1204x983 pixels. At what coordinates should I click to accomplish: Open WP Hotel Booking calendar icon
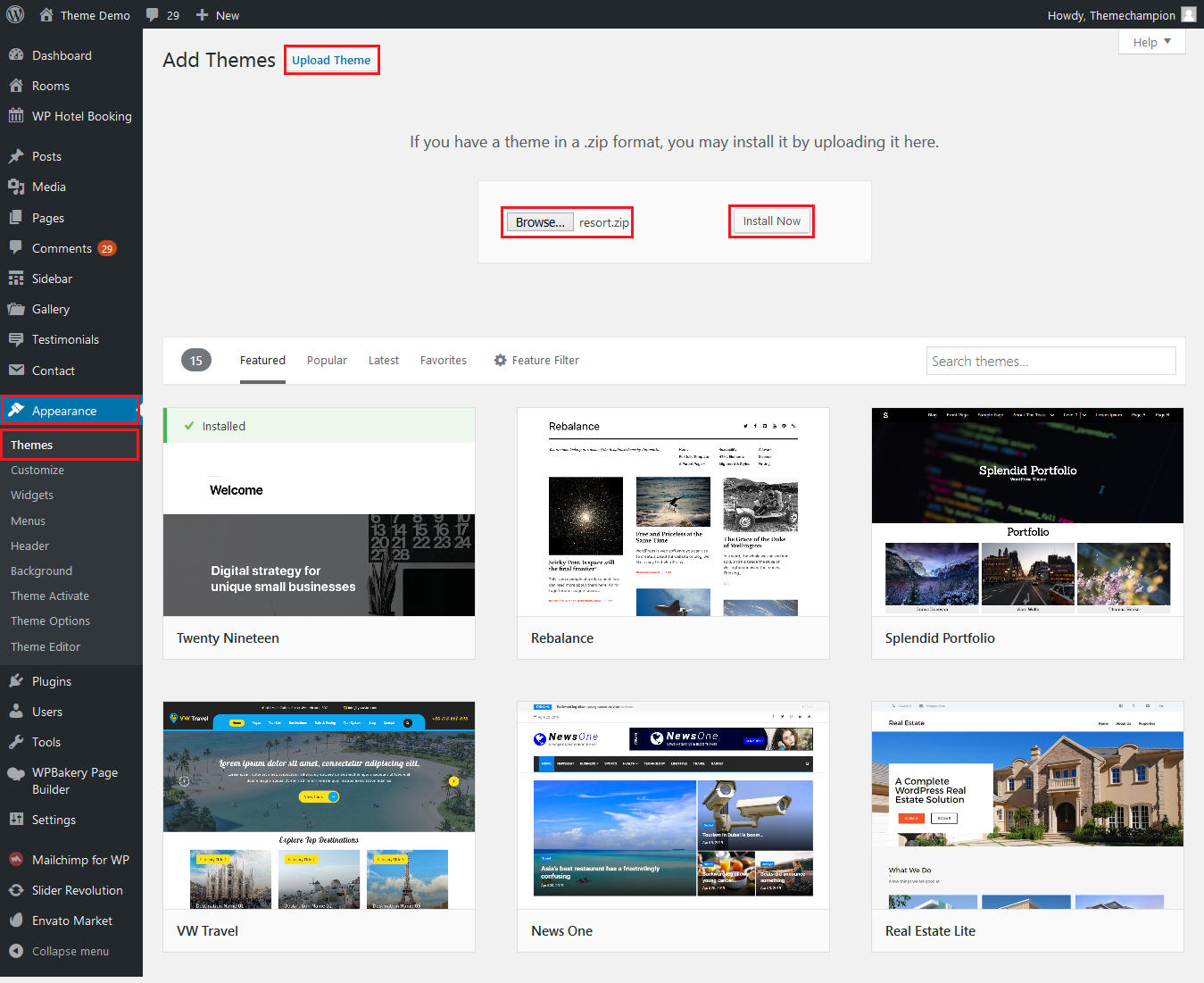16,116
